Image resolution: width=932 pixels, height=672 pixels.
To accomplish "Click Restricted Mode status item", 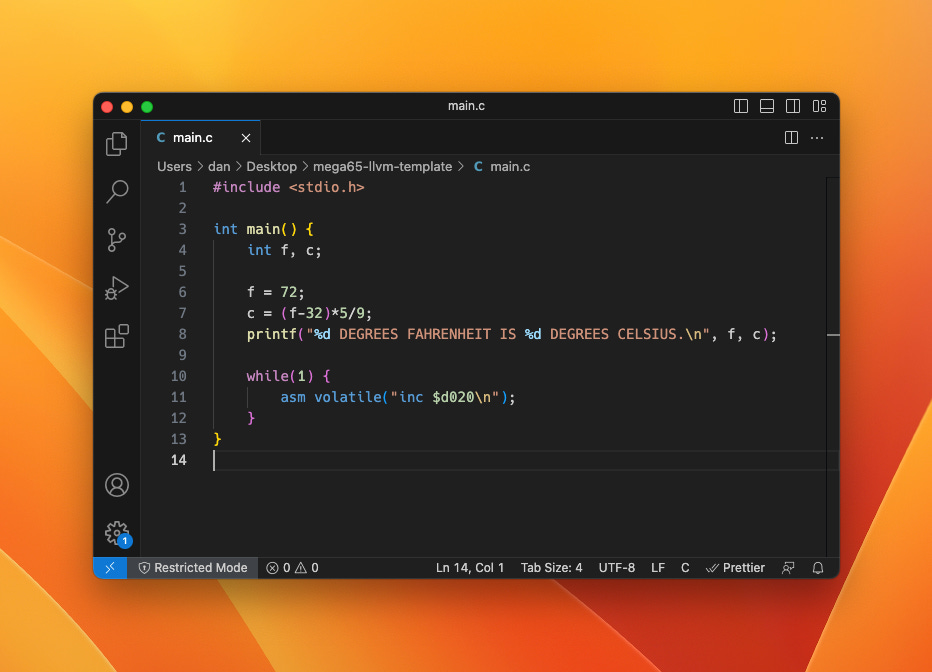I will (x=193, y=568).
